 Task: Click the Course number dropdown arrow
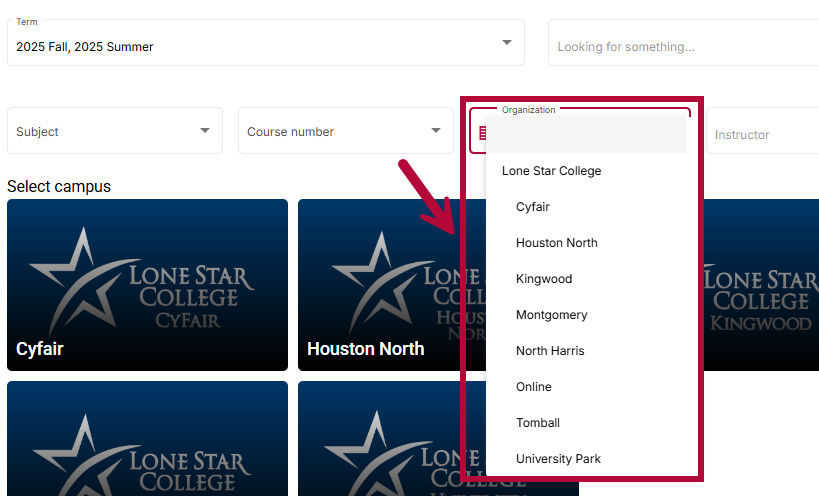[436, 131]
